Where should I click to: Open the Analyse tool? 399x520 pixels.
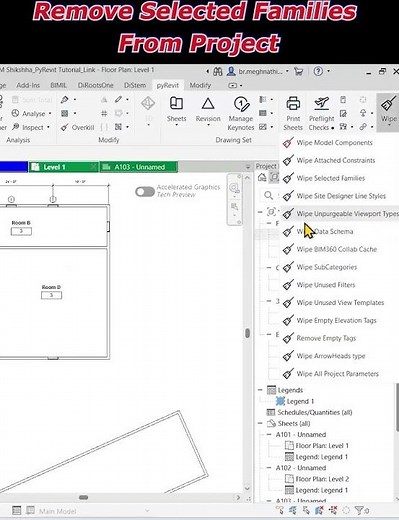click(29, 113)
